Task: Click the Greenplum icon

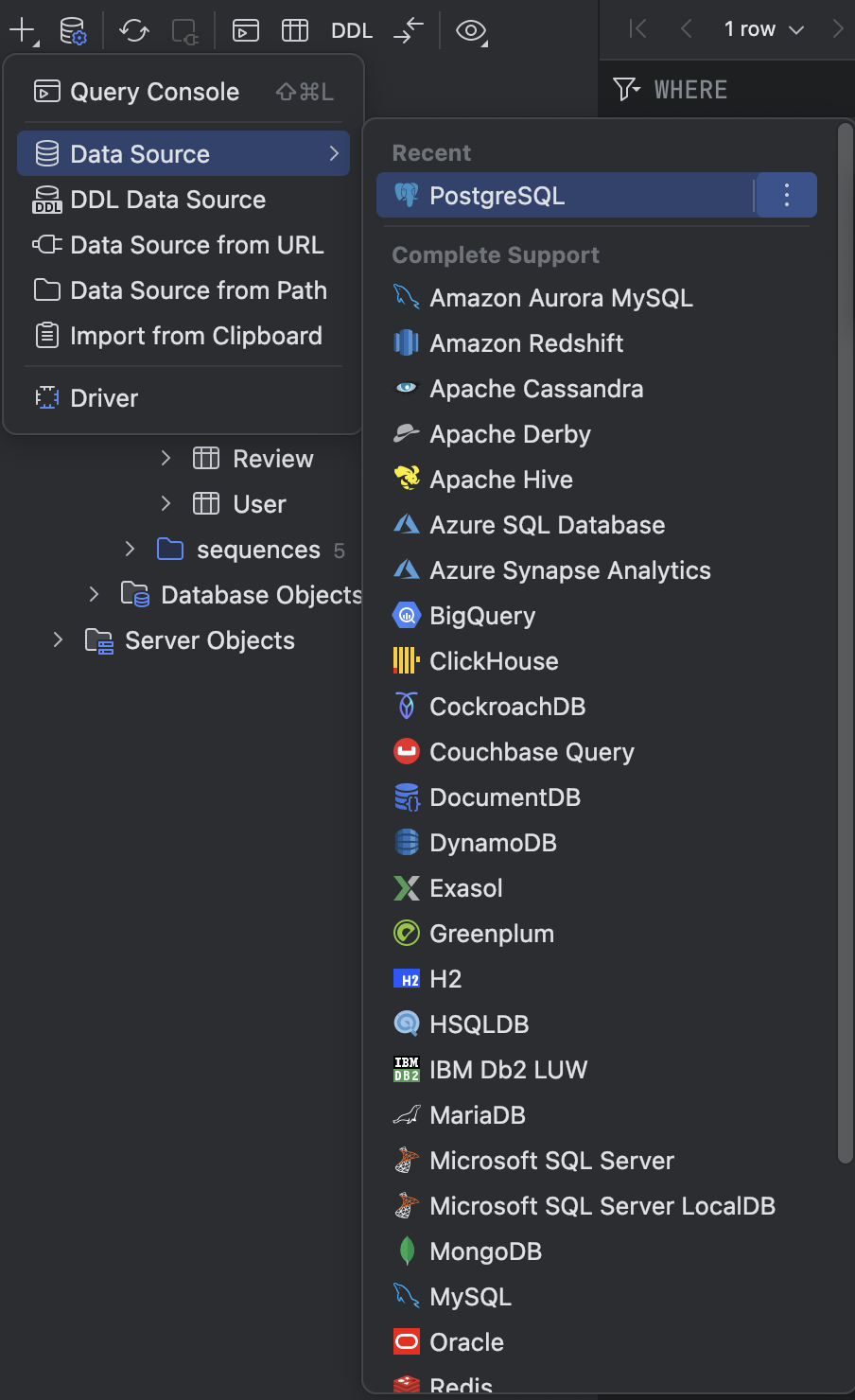Action: [407, 933]
